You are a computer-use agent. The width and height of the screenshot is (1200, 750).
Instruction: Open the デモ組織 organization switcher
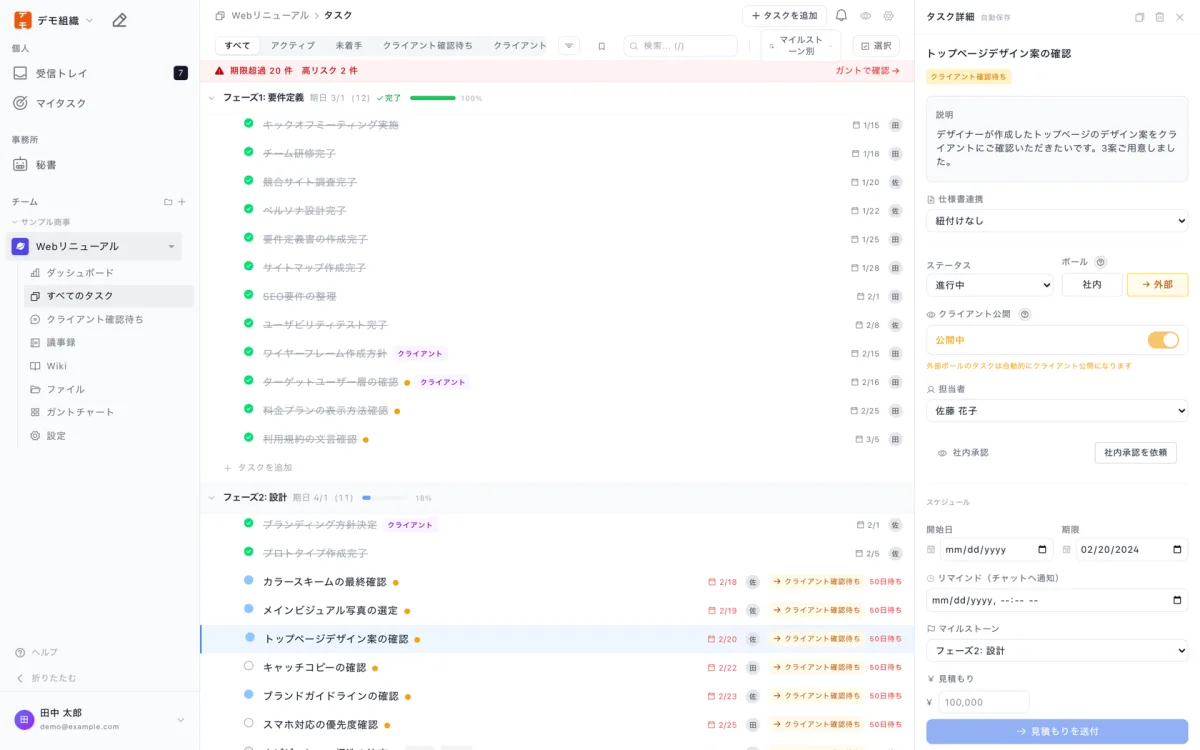tap(54, 20)
